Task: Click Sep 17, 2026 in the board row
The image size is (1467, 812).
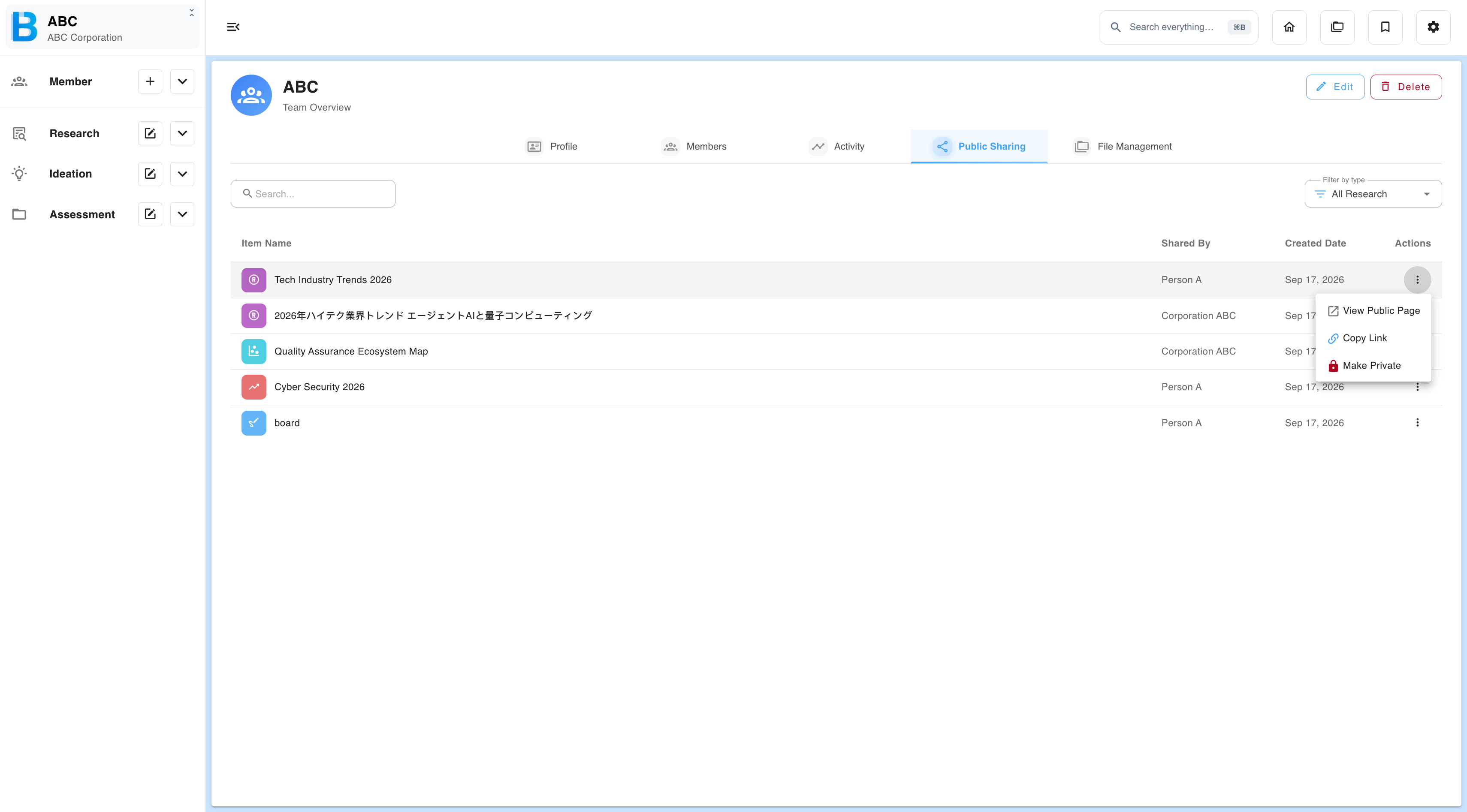Action: [1314, 423]
